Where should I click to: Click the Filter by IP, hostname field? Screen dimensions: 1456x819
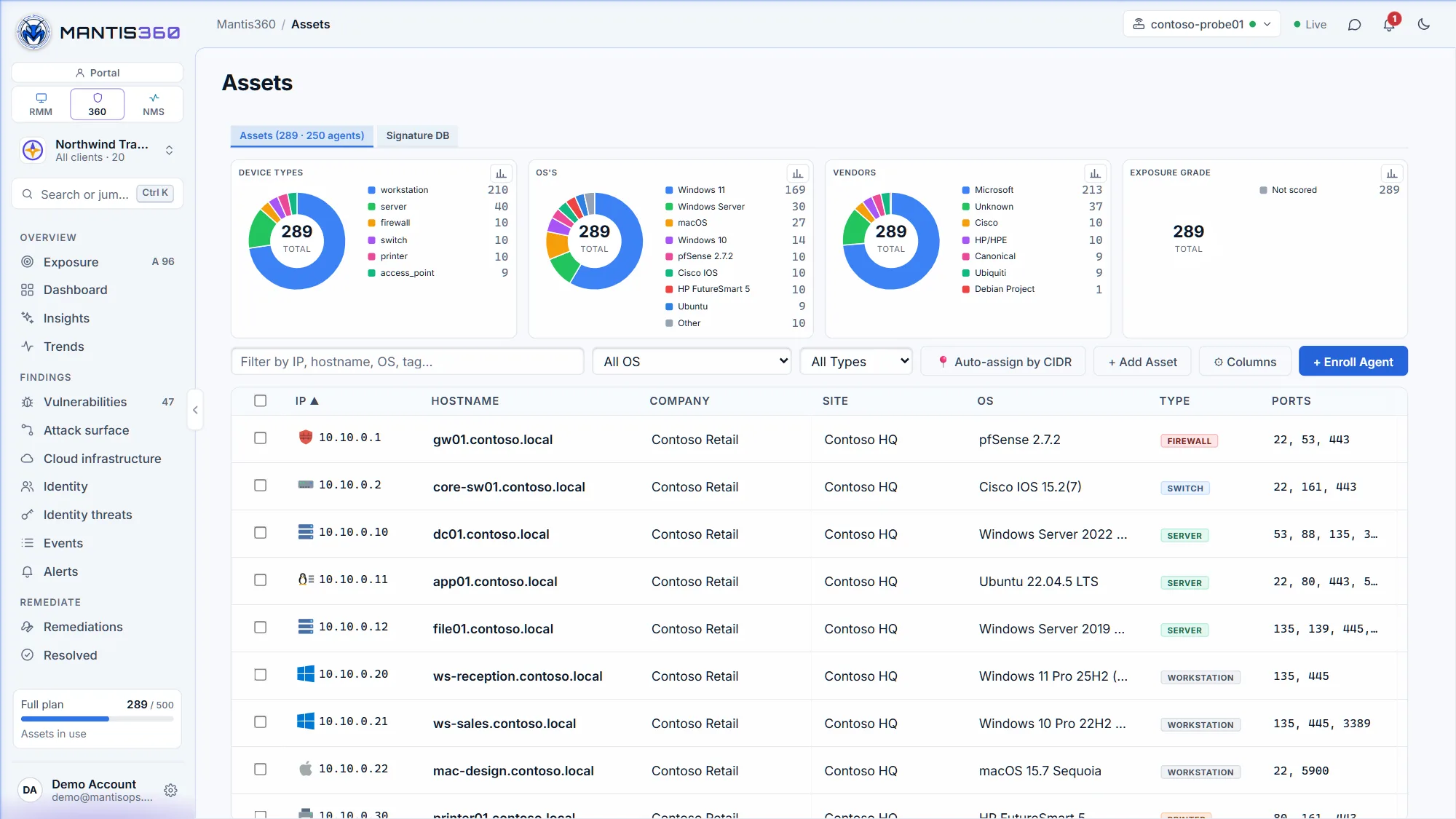coord(407,361)
